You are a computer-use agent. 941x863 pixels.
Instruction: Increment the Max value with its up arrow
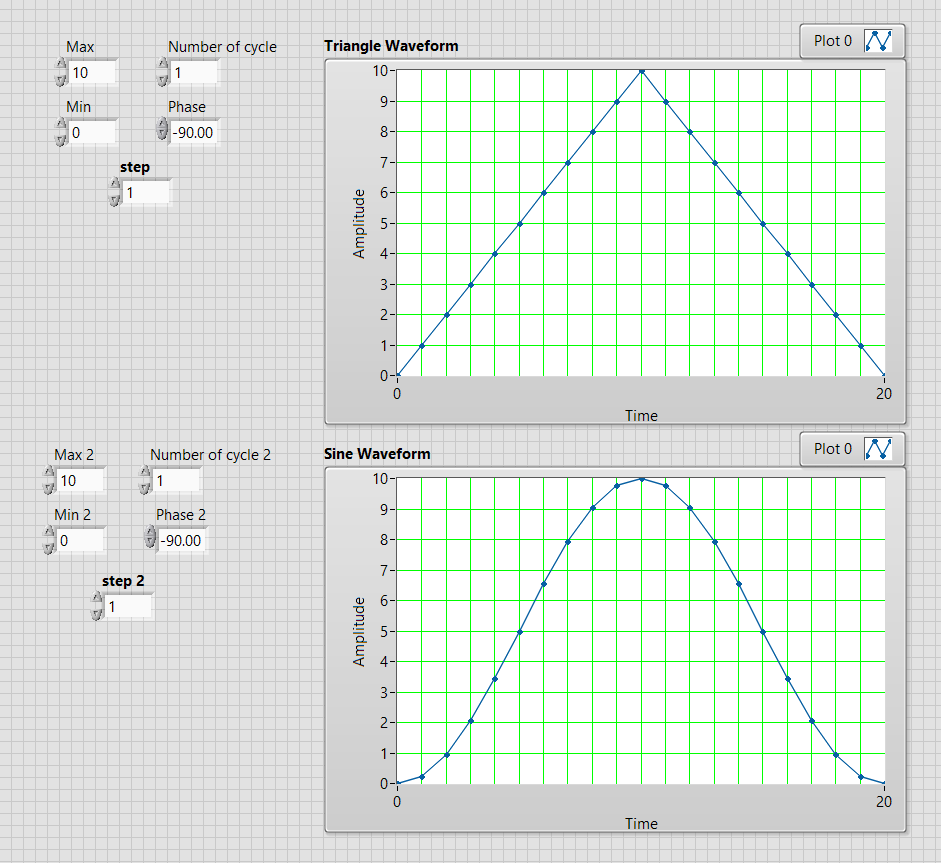61,64
